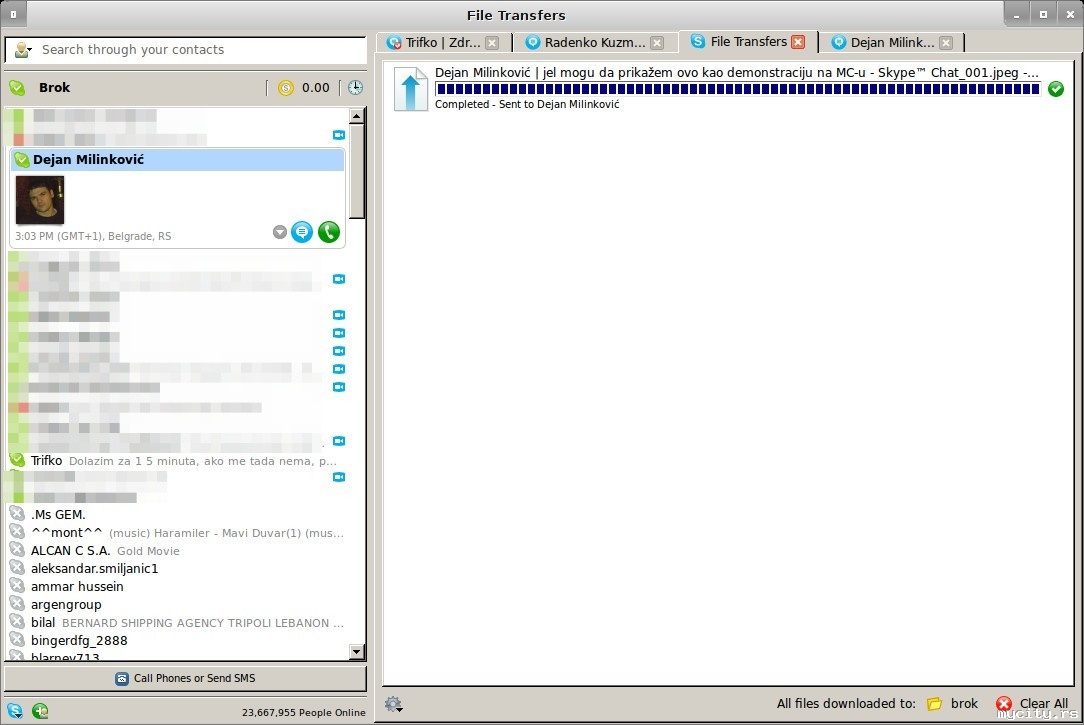Screen dimensions: 1084x725
Task: Open Skype menu icon at bottom left
Action: coord(15,711)
